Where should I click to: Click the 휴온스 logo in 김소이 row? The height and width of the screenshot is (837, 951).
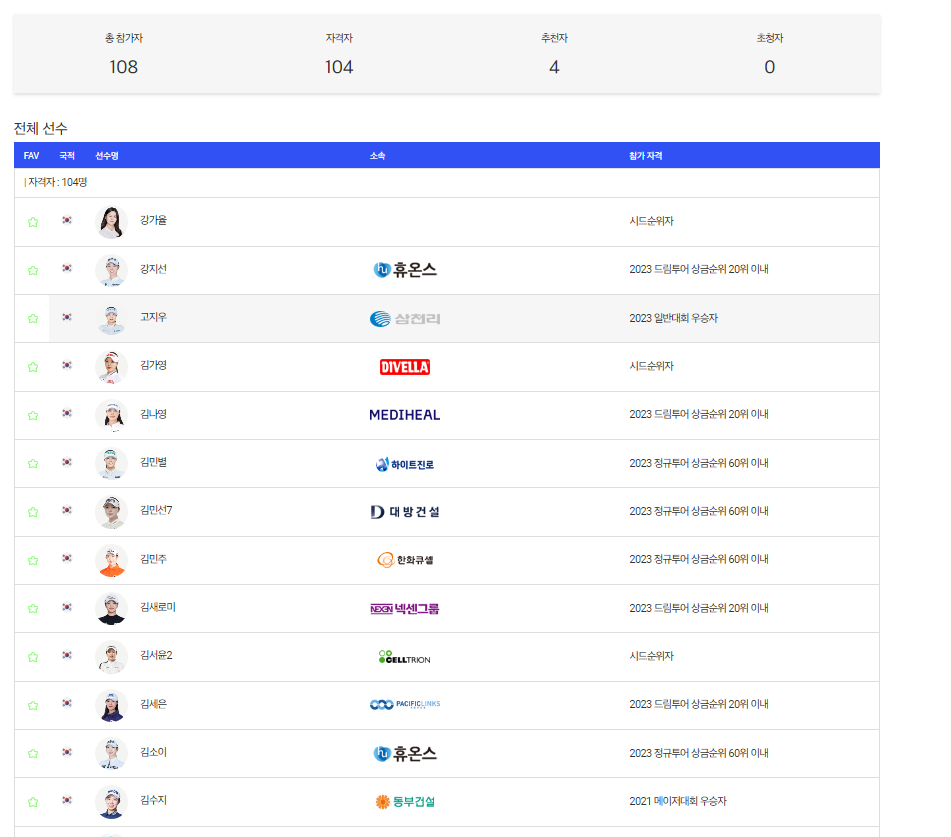coord(405,753)
